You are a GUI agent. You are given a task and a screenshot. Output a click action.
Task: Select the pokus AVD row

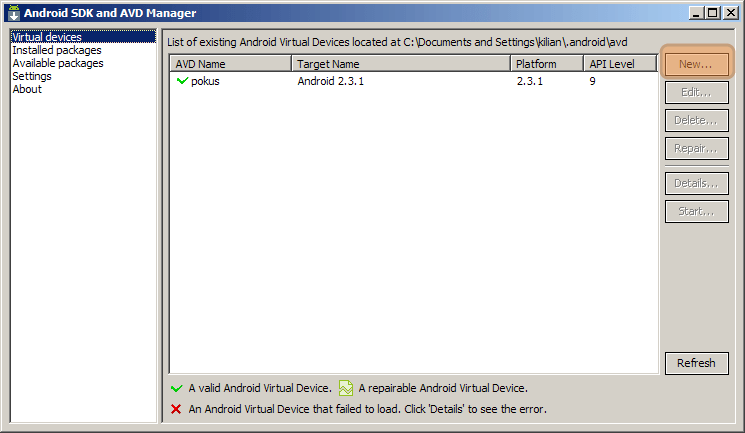pyautogui.click(x=414, y=81)
